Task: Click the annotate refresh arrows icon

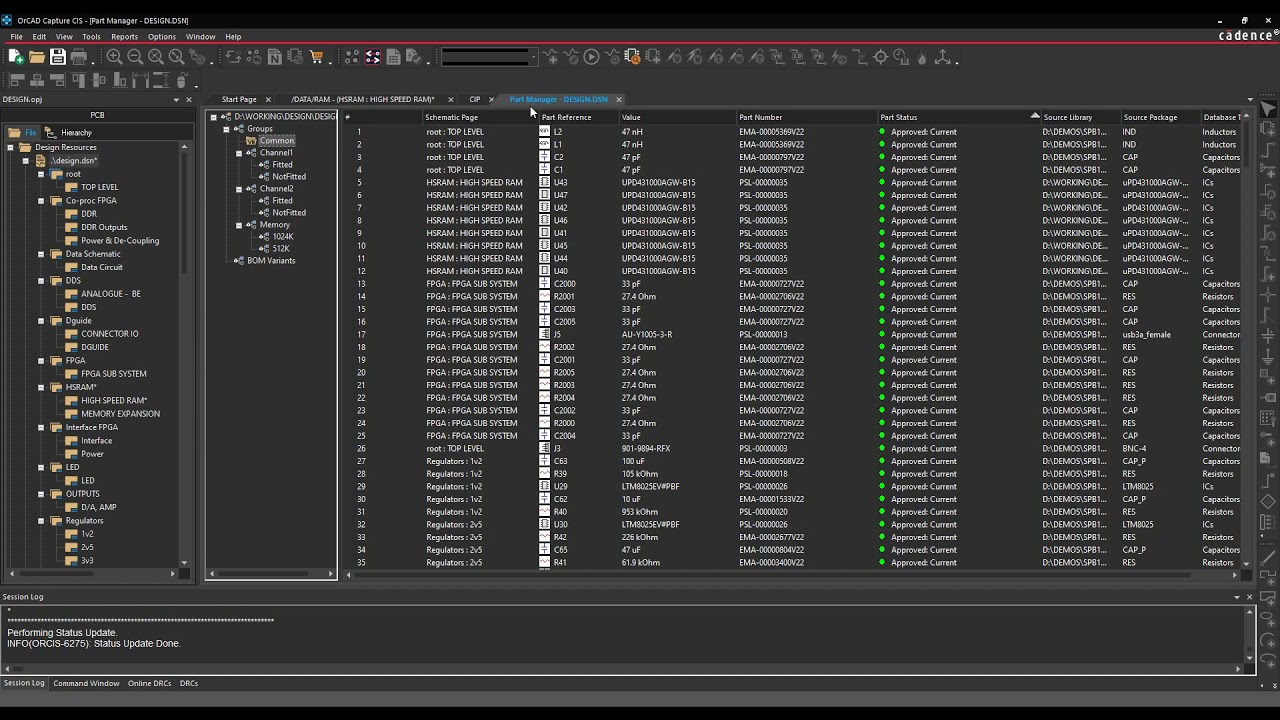Action: tap(233, 57)
